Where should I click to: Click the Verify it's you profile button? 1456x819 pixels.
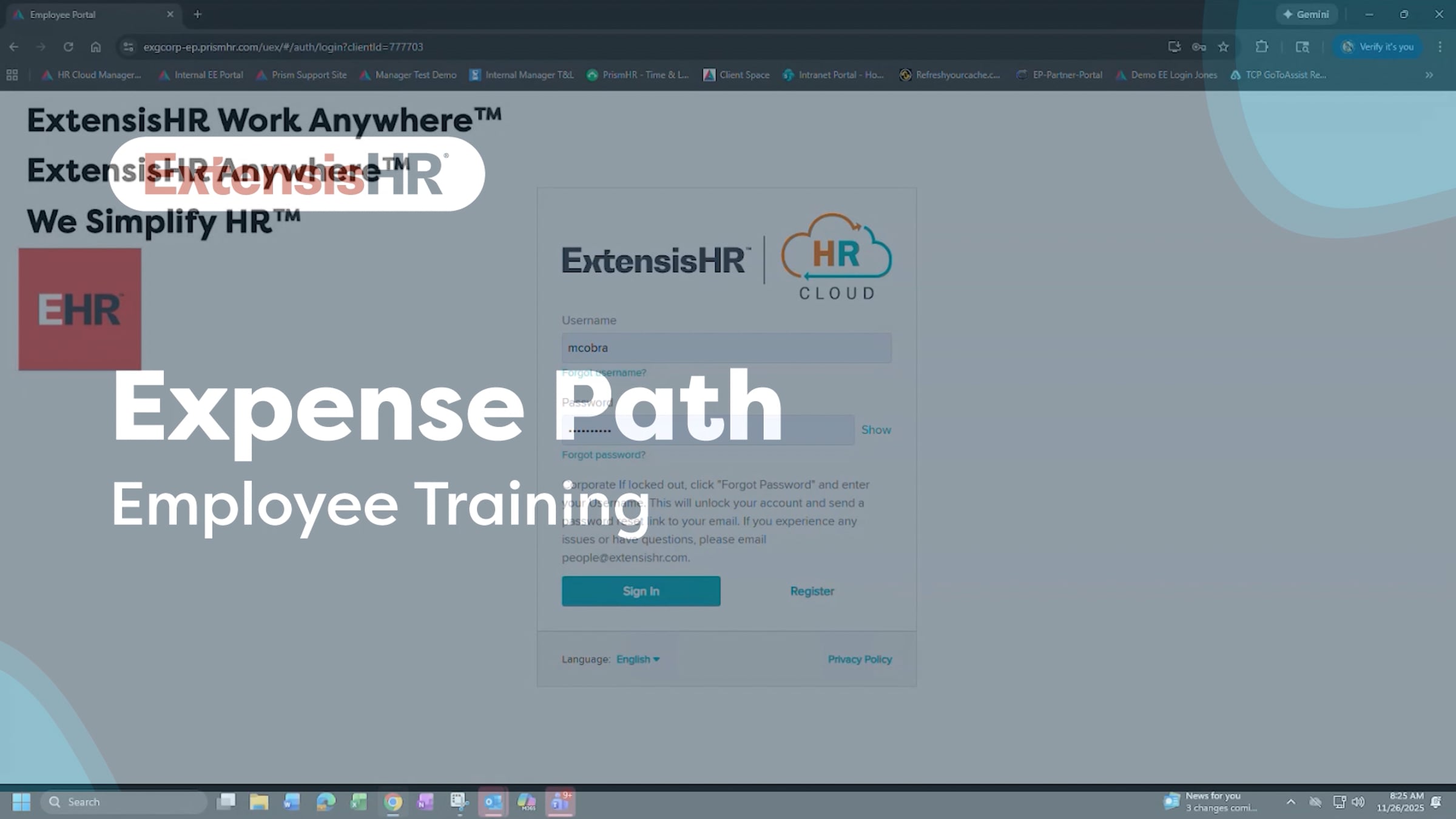pyautogui.click(x=1378, y=47)
